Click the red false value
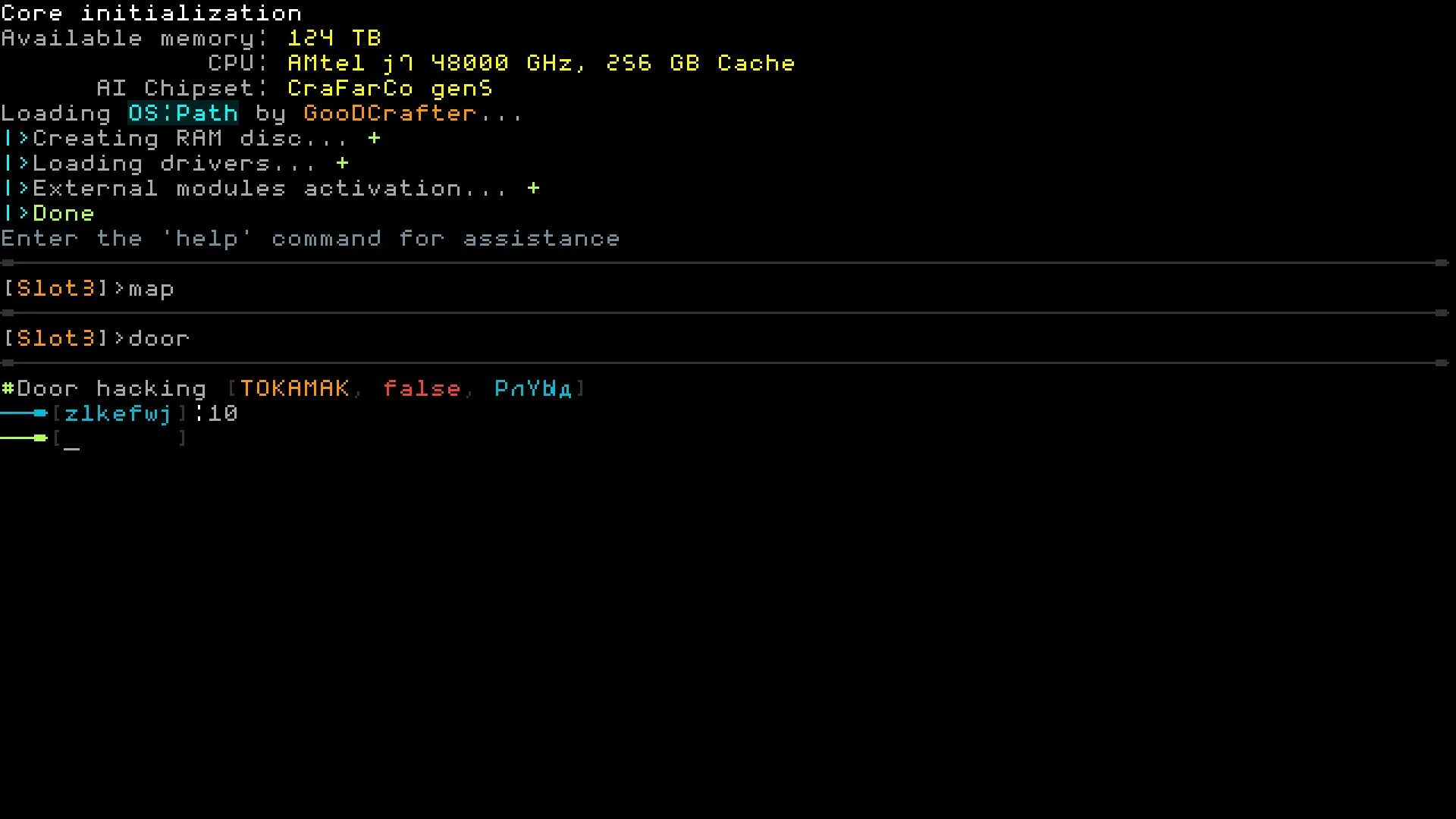1456x819 pixels. [422, 389]
